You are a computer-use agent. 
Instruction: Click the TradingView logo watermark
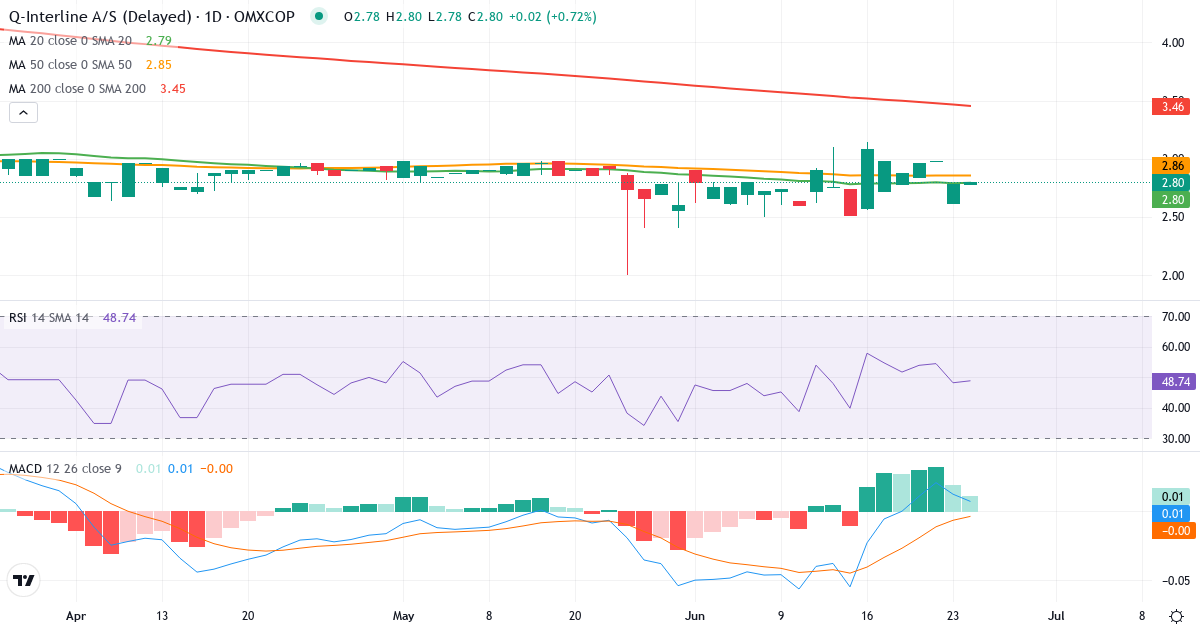24,580
